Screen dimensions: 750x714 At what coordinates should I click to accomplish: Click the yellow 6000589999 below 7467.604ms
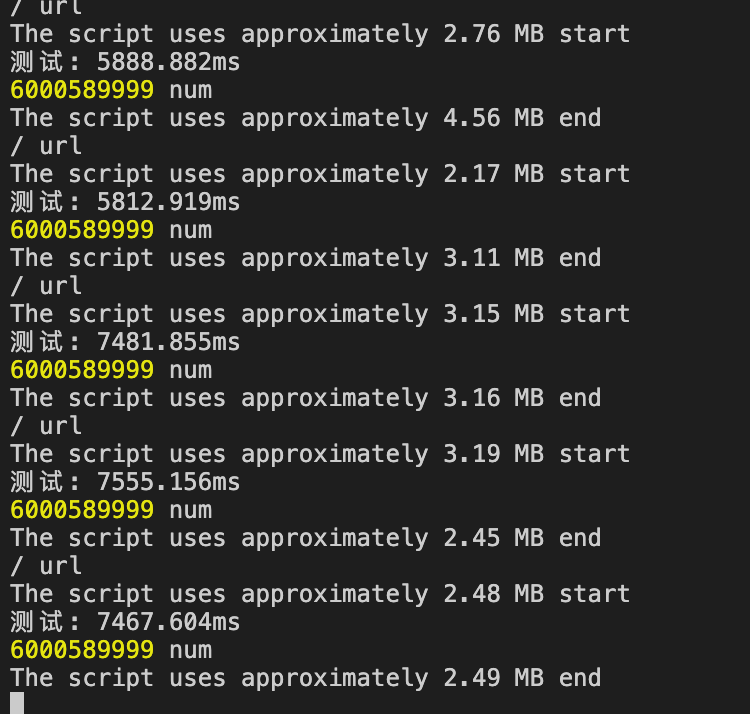[82, 650]
